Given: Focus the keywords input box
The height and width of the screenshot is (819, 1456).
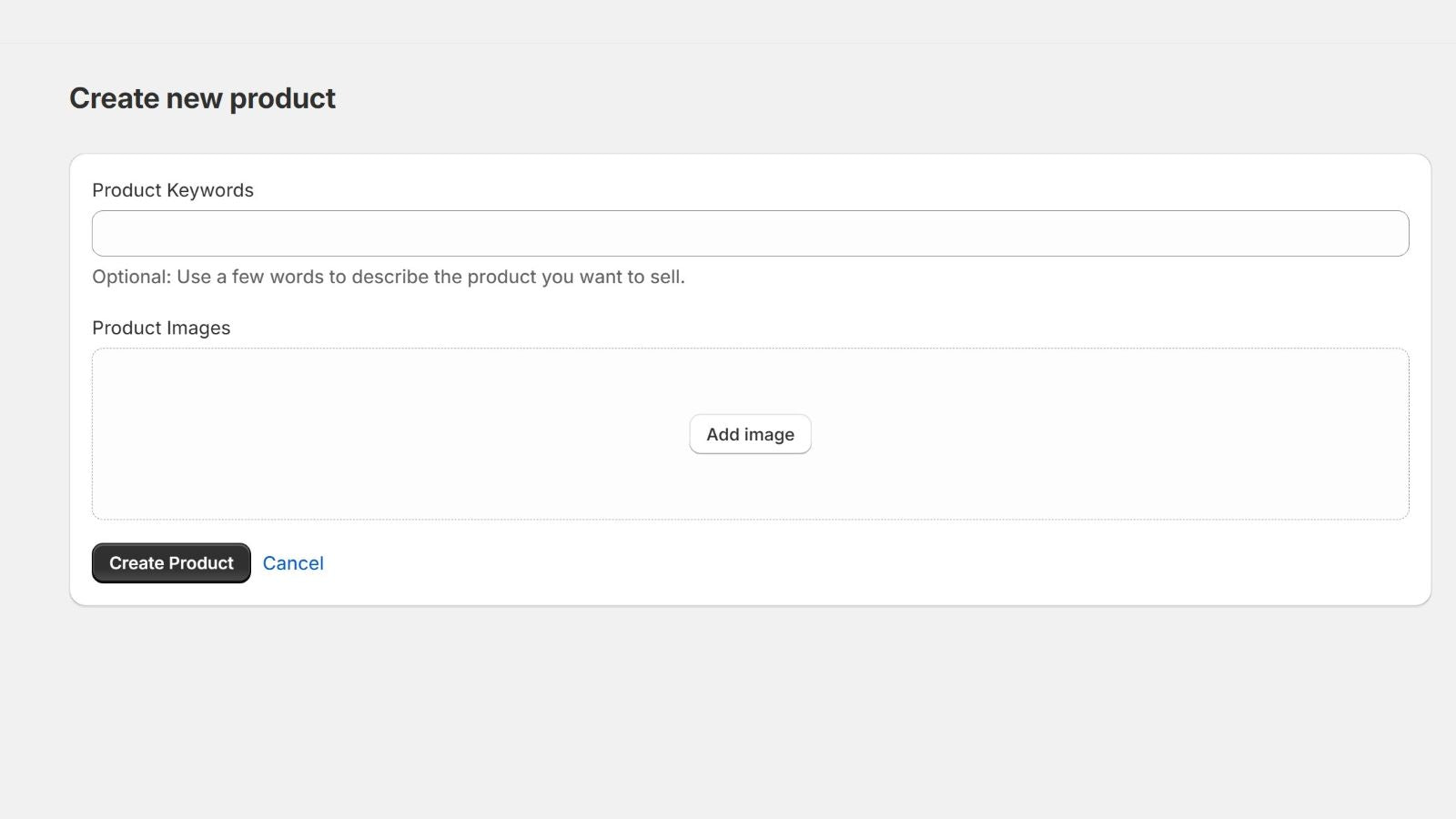Looking at the screenshot, I should (x=750, y=234).
